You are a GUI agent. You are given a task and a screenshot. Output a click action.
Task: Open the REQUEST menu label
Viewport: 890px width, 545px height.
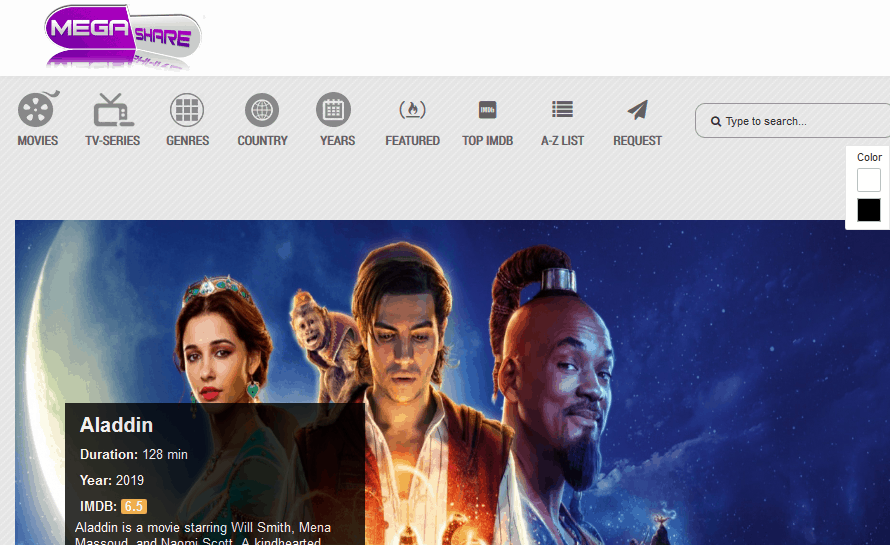[637, 140]
